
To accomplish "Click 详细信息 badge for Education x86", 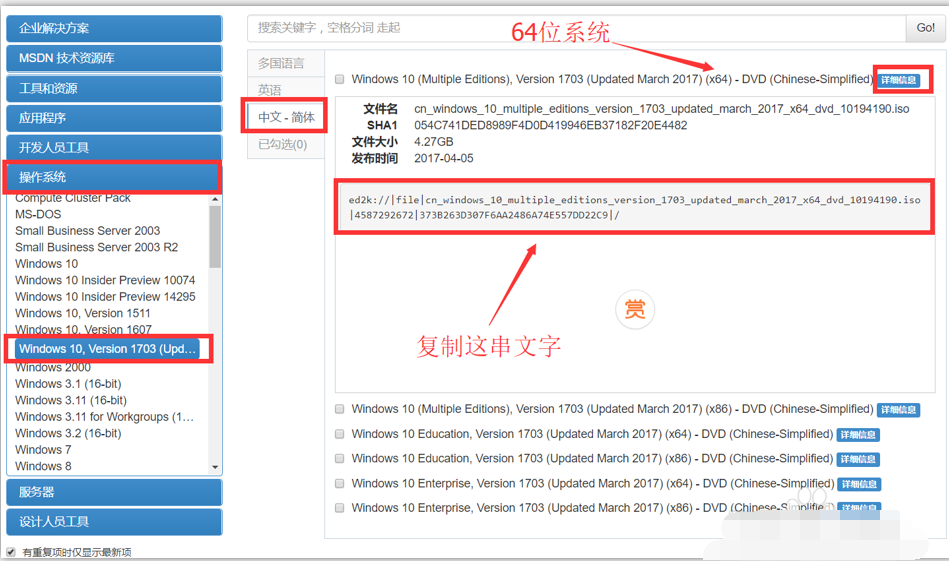I will 859,460.
